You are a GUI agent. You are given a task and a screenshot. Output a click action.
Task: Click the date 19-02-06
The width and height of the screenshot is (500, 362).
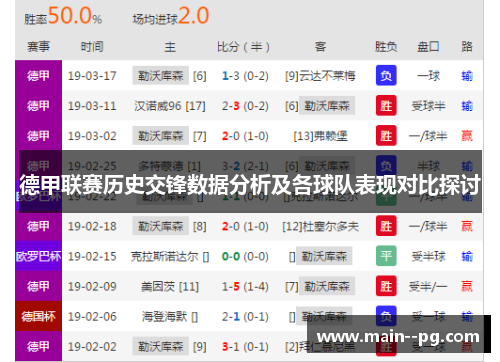(92, 316)
